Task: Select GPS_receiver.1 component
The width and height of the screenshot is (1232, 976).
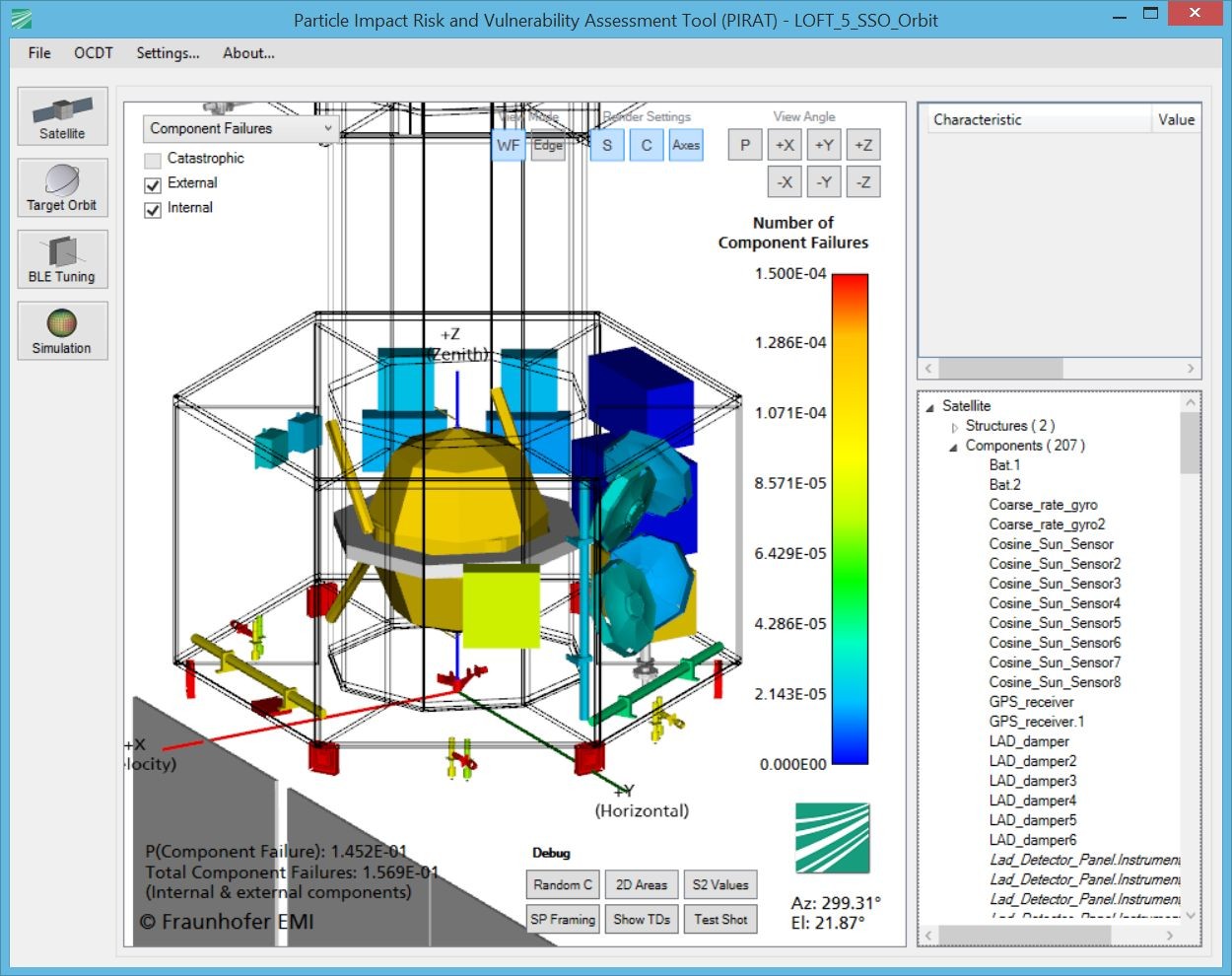Action: pyautogui.click(x=1036, y=722)
